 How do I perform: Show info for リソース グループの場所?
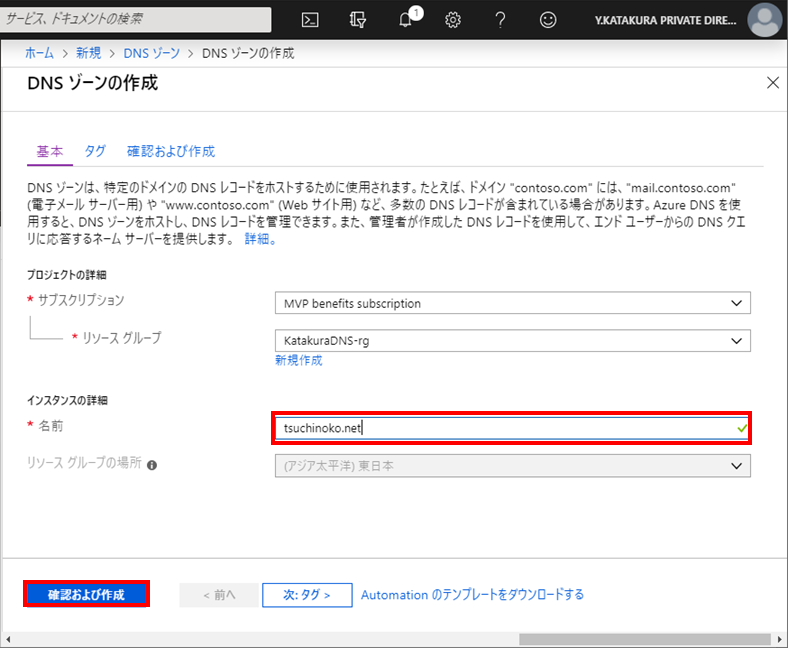coord(152,465)
